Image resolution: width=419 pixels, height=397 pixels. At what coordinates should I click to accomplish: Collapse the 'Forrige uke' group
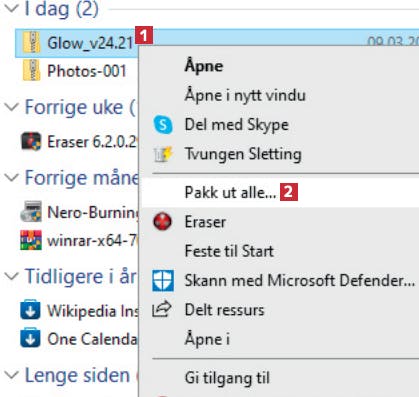point(12,107)
